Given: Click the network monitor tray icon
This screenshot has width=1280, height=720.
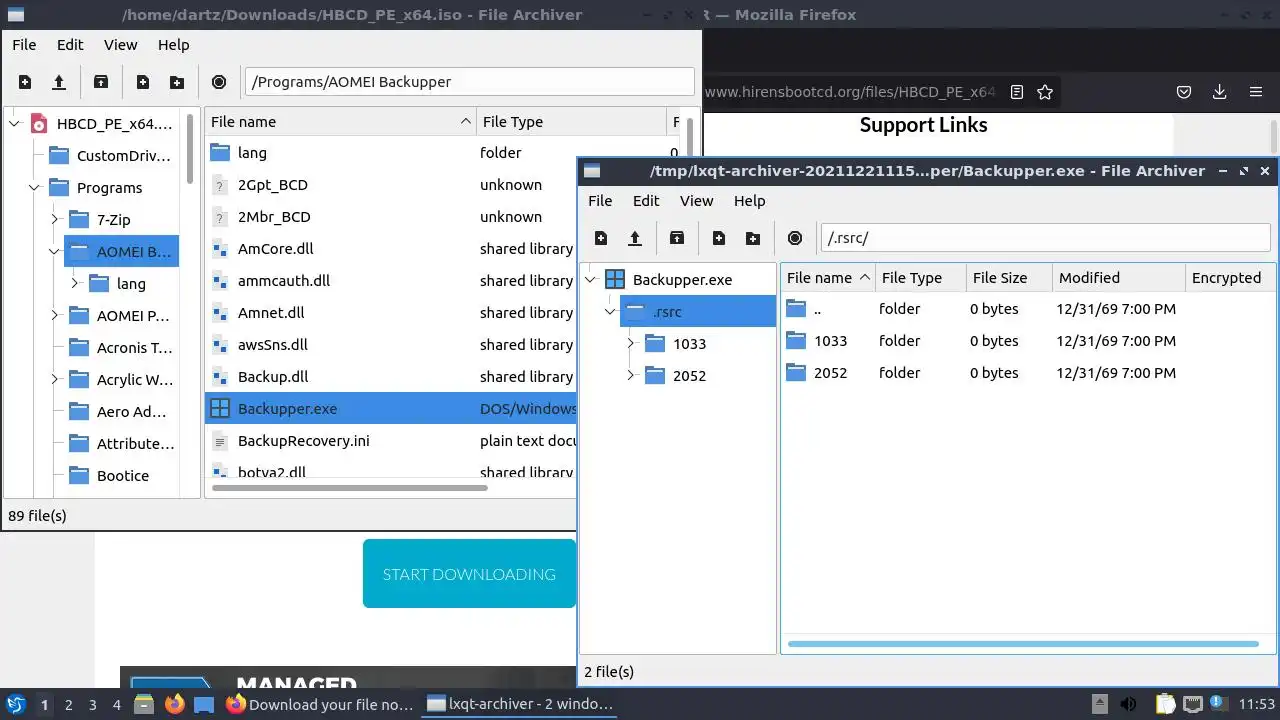Looking at the screenshot, I should click(x=1193, y=704).
